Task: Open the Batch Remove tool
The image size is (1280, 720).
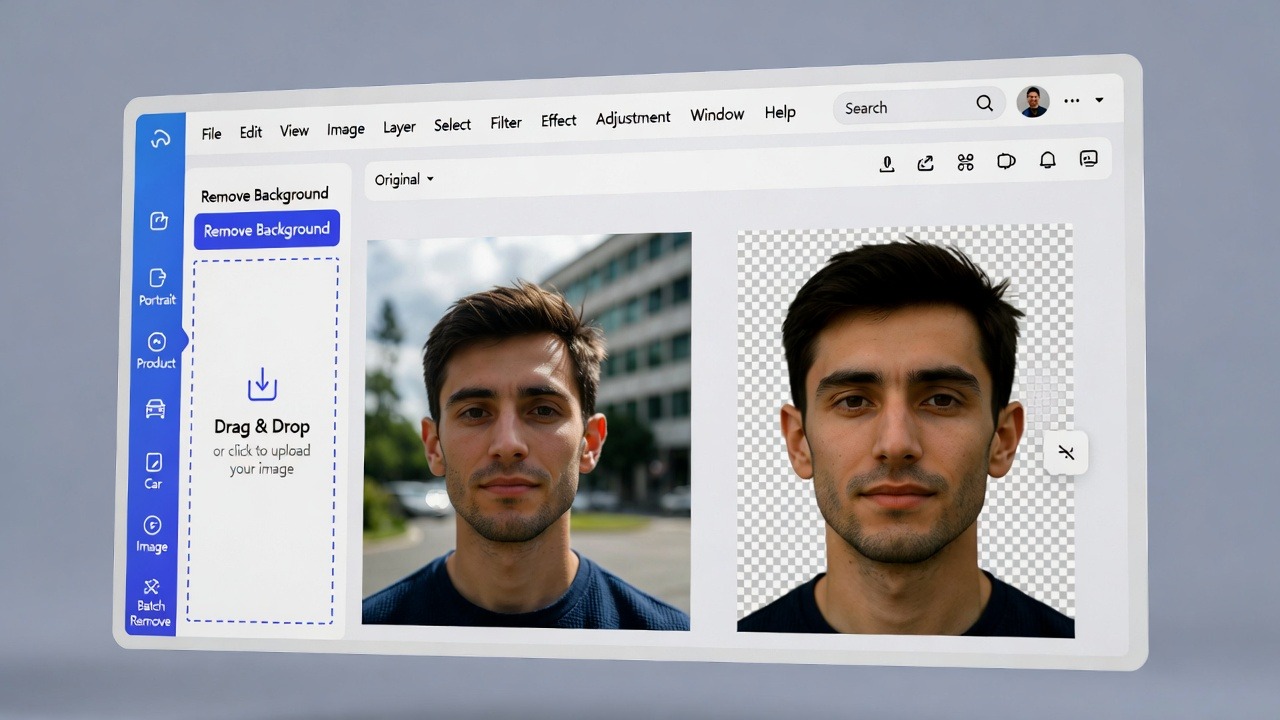Action: (151, 603)
